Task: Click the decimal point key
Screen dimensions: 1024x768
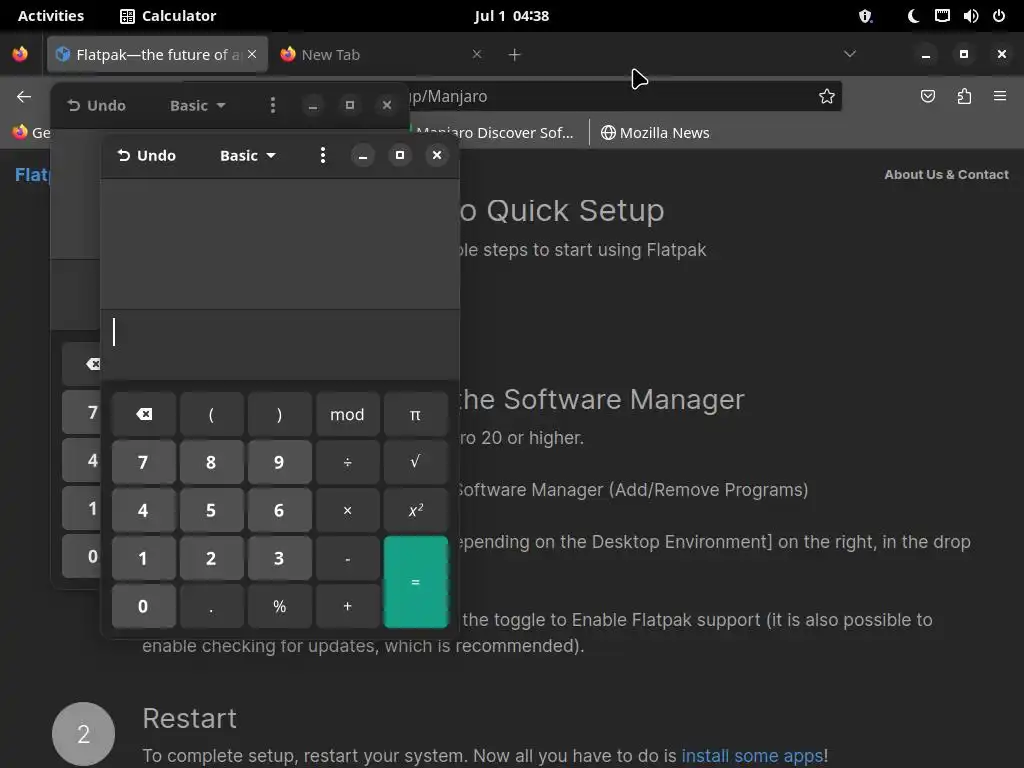Action: point(212,606)
